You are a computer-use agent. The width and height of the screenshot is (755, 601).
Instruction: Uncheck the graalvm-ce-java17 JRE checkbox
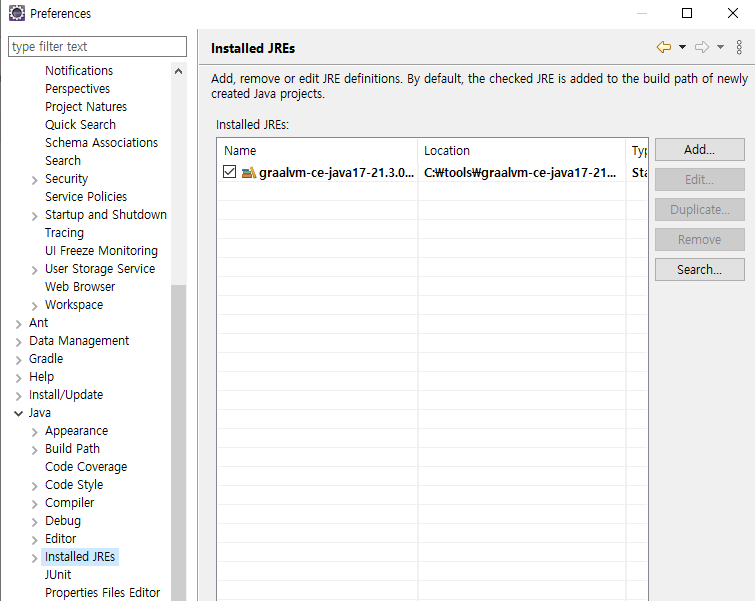coord(230,171)
